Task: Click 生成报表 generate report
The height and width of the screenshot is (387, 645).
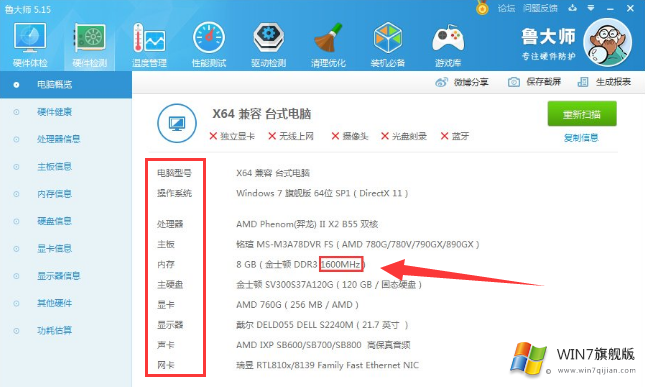Action: (x=604, y=82)
